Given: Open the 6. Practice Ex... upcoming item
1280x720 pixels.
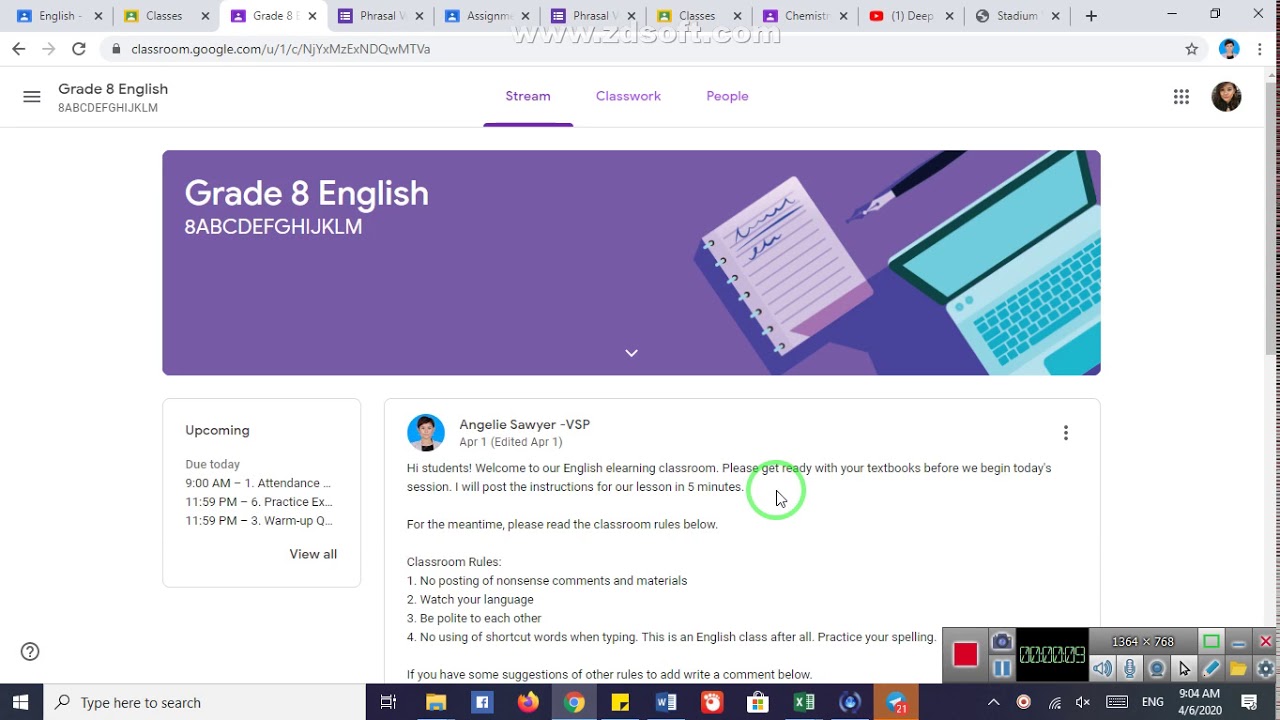Looking at the screenshot, I should click(259, 502).
